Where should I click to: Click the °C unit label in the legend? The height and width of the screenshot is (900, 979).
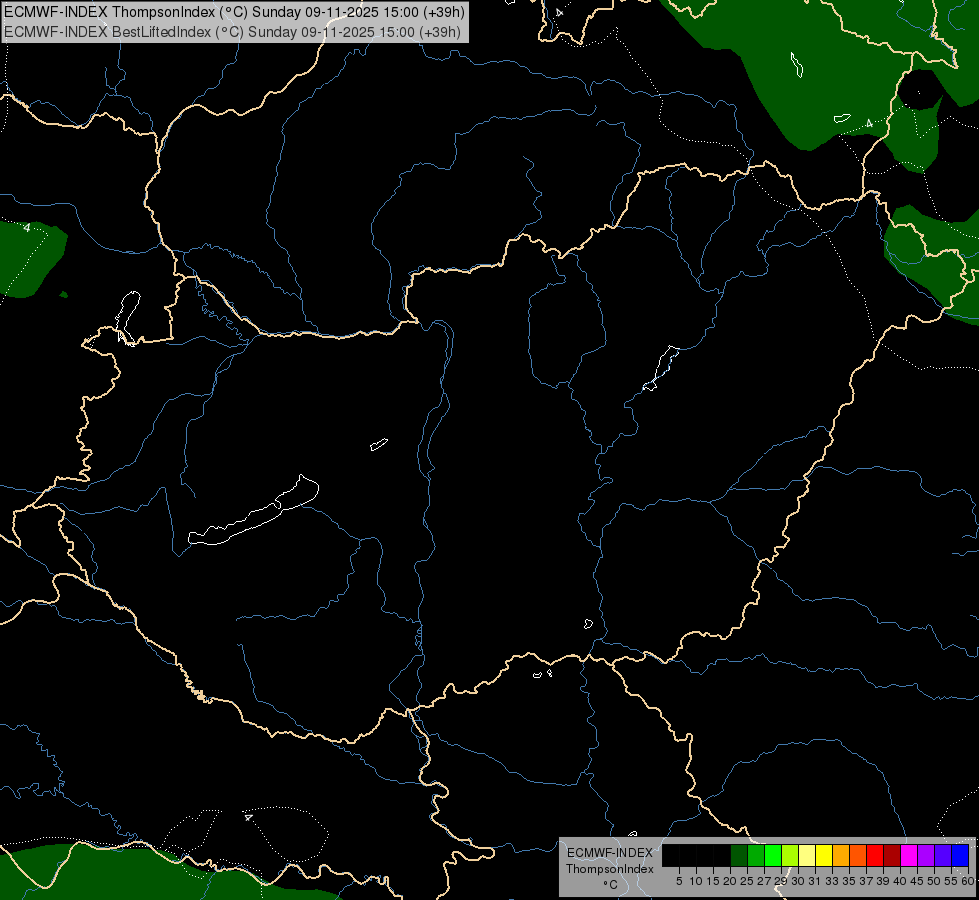click(611, 885)
